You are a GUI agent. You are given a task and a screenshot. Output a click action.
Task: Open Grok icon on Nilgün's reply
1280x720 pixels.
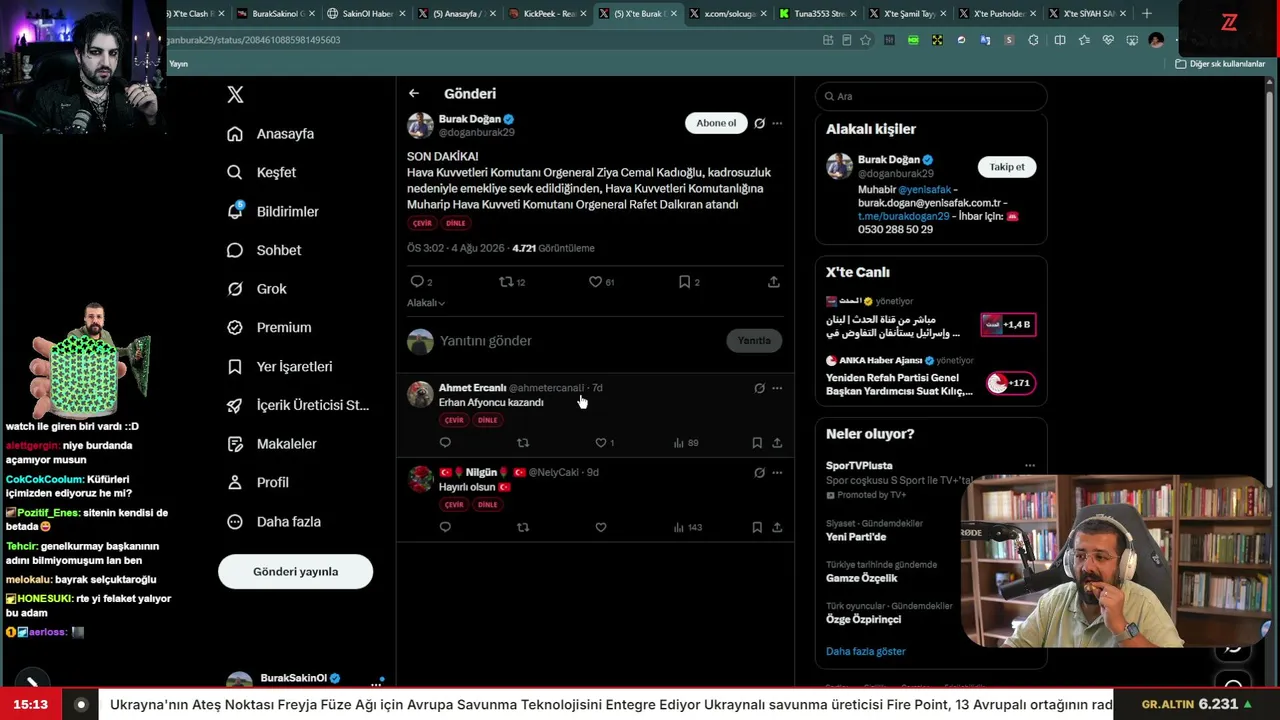point(759,473)
